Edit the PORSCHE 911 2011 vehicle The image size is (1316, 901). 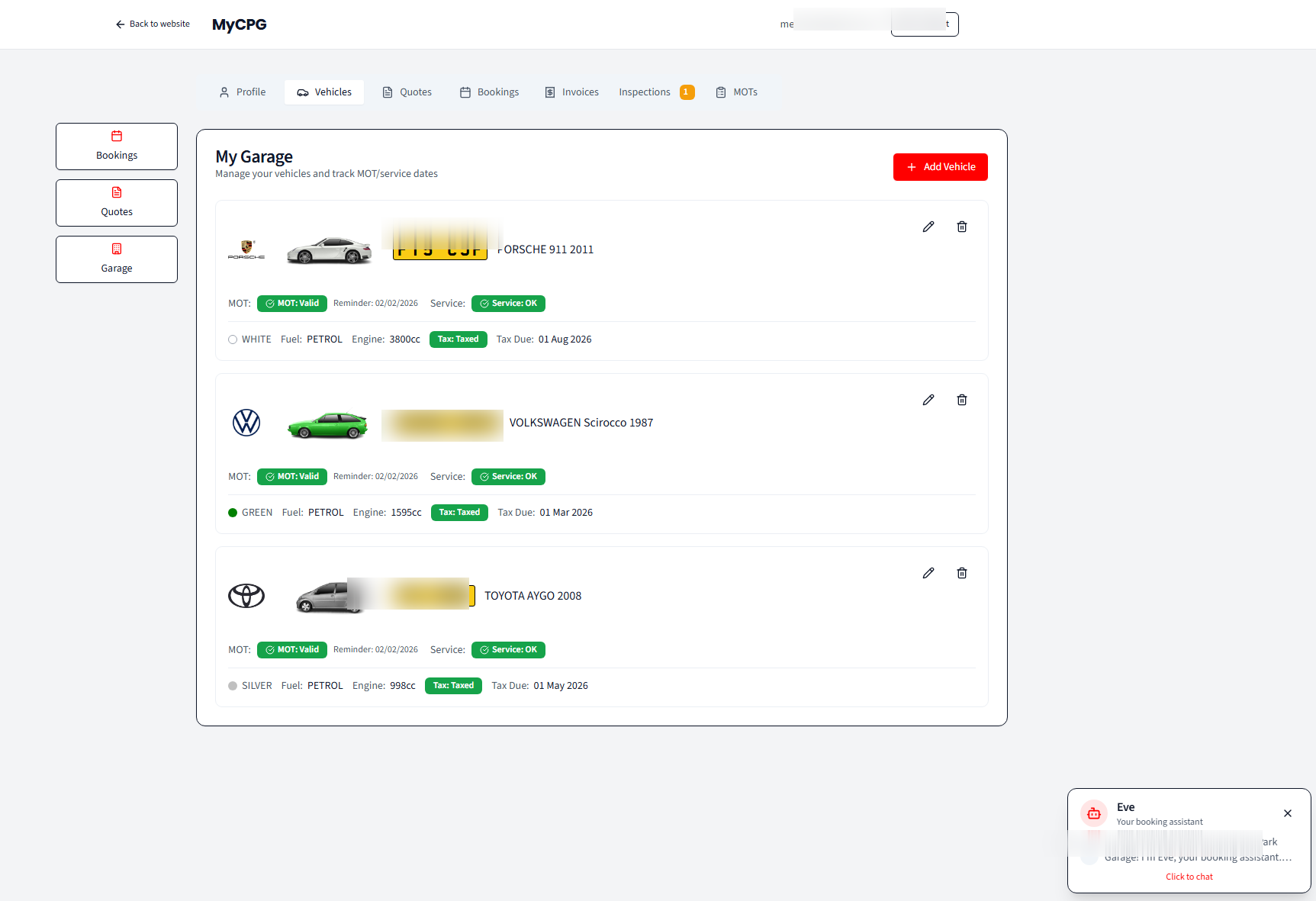(x=928, y=227)
